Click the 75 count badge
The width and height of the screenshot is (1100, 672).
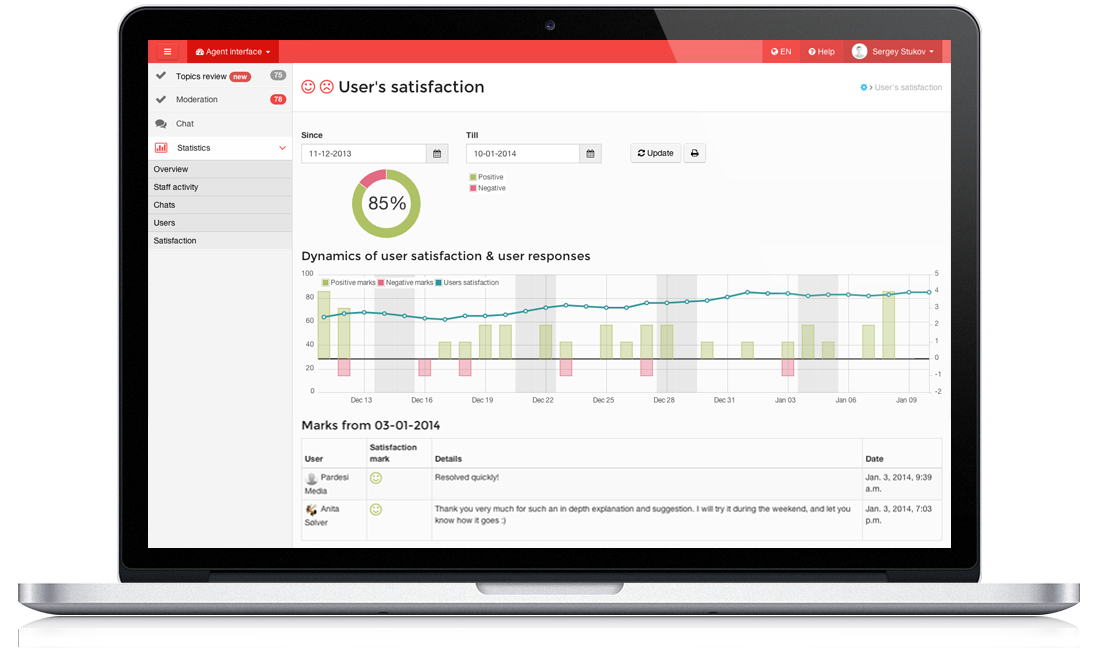[278, 75]
